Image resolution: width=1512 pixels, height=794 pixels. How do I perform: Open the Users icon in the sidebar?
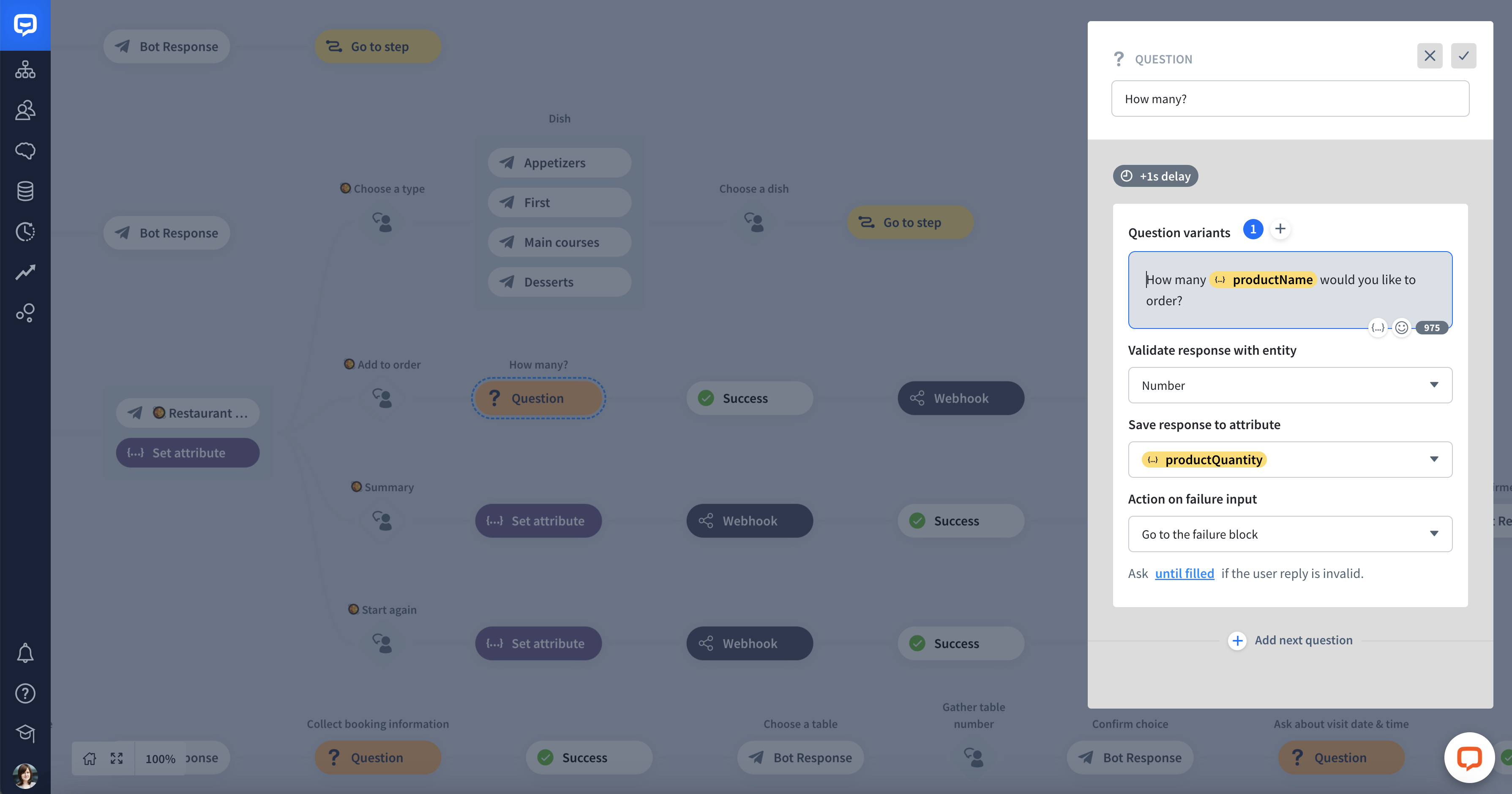25,110
